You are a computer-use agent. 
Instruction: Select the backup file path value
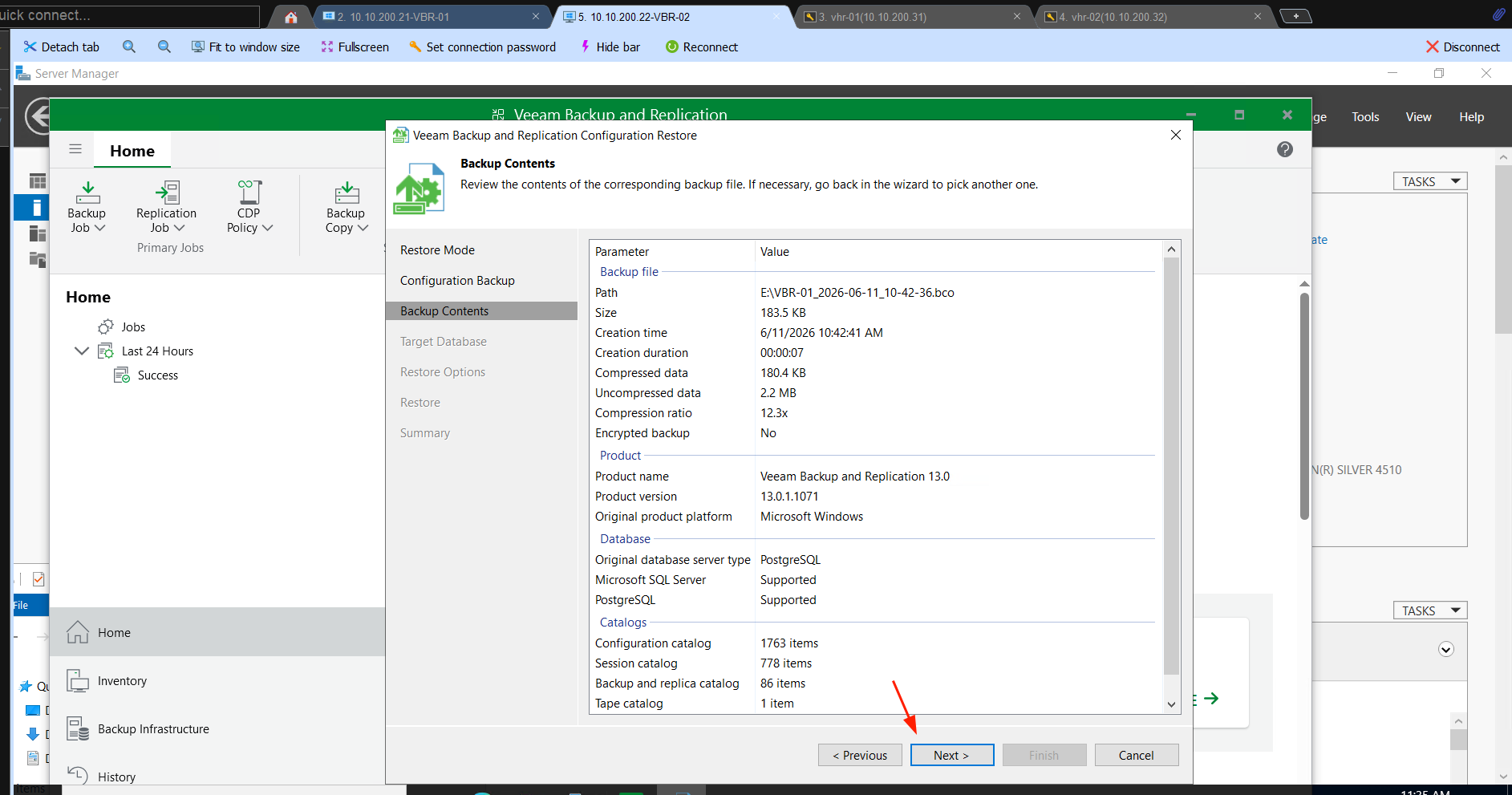pyautogui.click(x=857, y=293)
